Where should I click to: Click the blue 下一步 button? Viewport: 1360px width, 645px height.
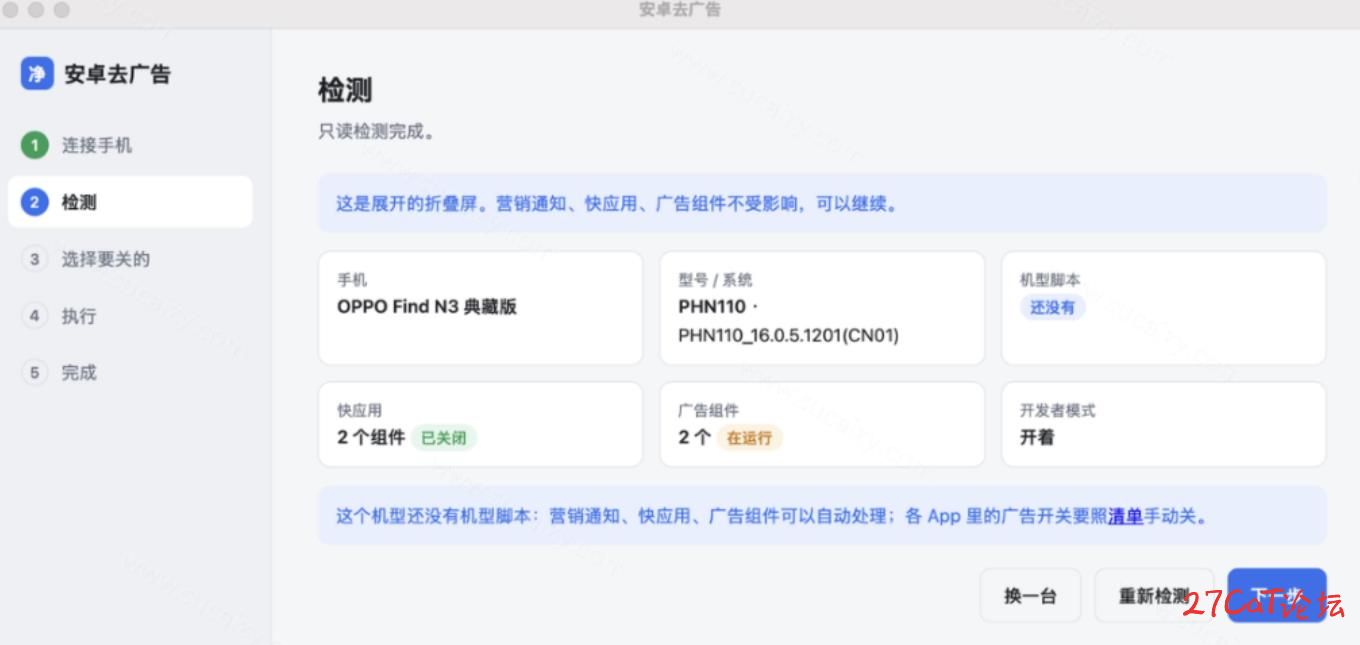click(1277, 596)
